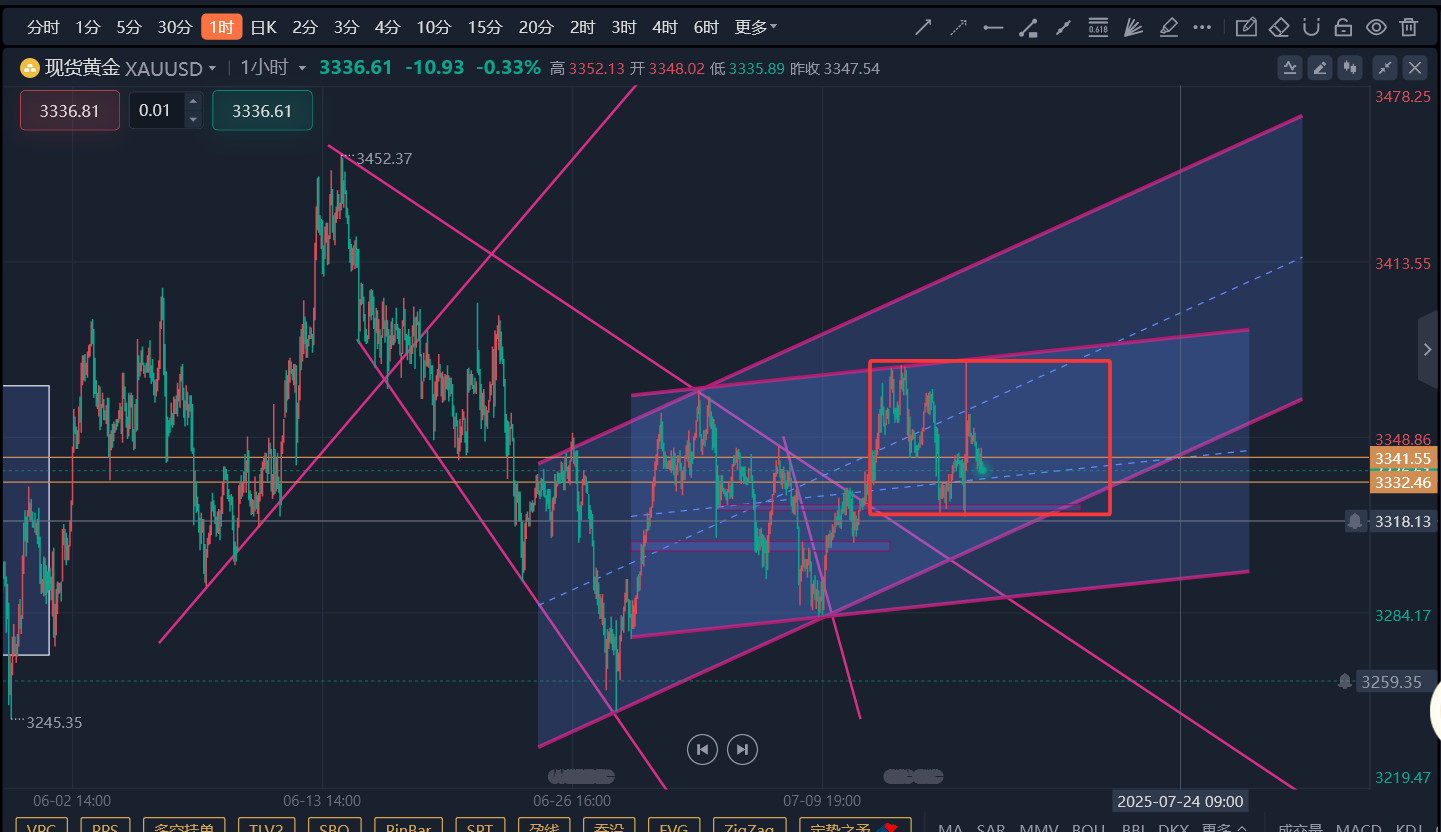This screenshot has height=832, width=1441.
Task: Choose the horizontal ray line tool
Action: (993, 27)
